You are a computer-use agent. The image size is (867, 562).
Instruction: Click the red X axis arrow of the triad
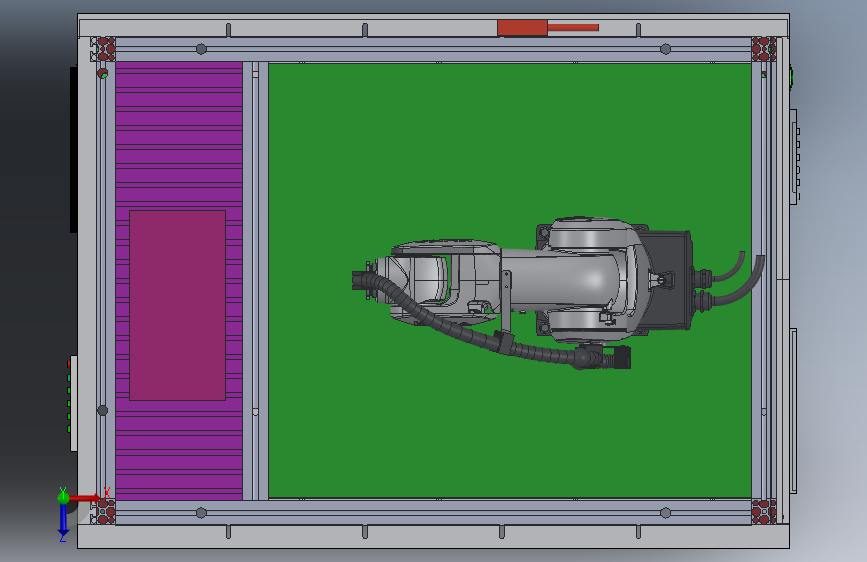pyautogui.click(x=85, y=498)
